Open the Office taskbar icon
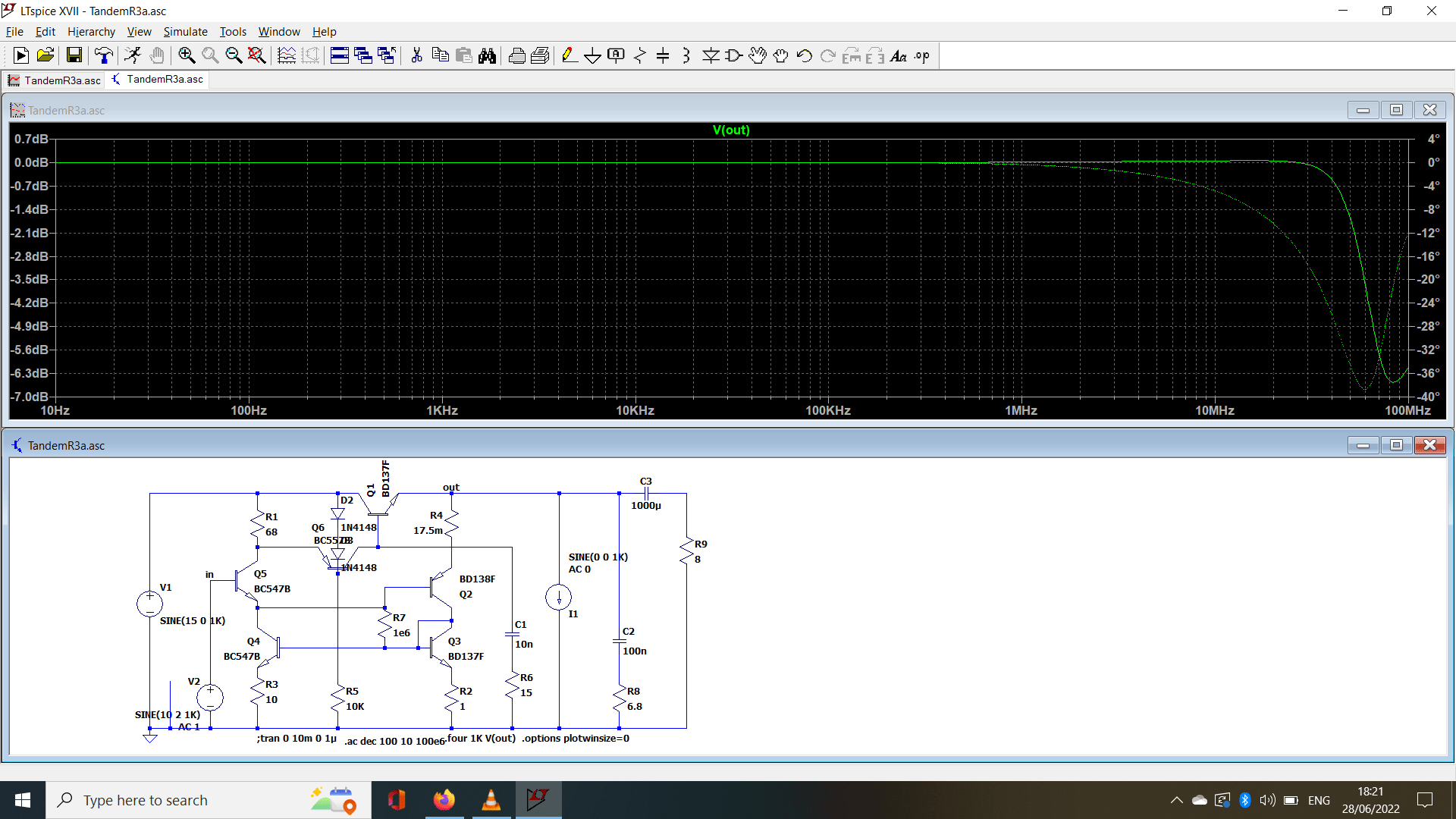This screenshot has width=1456, height=819. pos(397,800)
